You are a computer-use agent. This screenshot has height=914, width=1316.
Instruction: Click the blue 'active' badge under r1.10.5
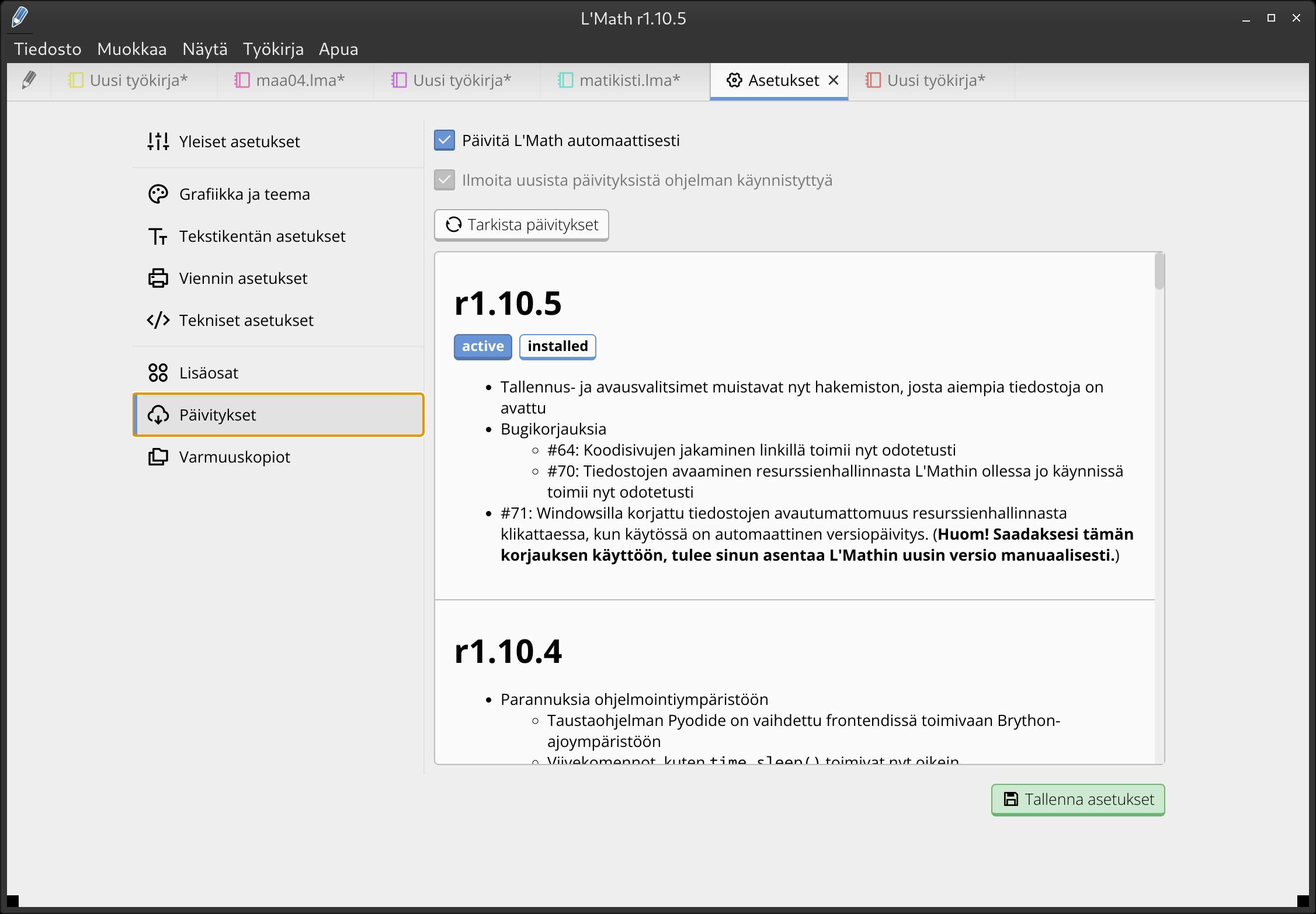click(483, 346)
